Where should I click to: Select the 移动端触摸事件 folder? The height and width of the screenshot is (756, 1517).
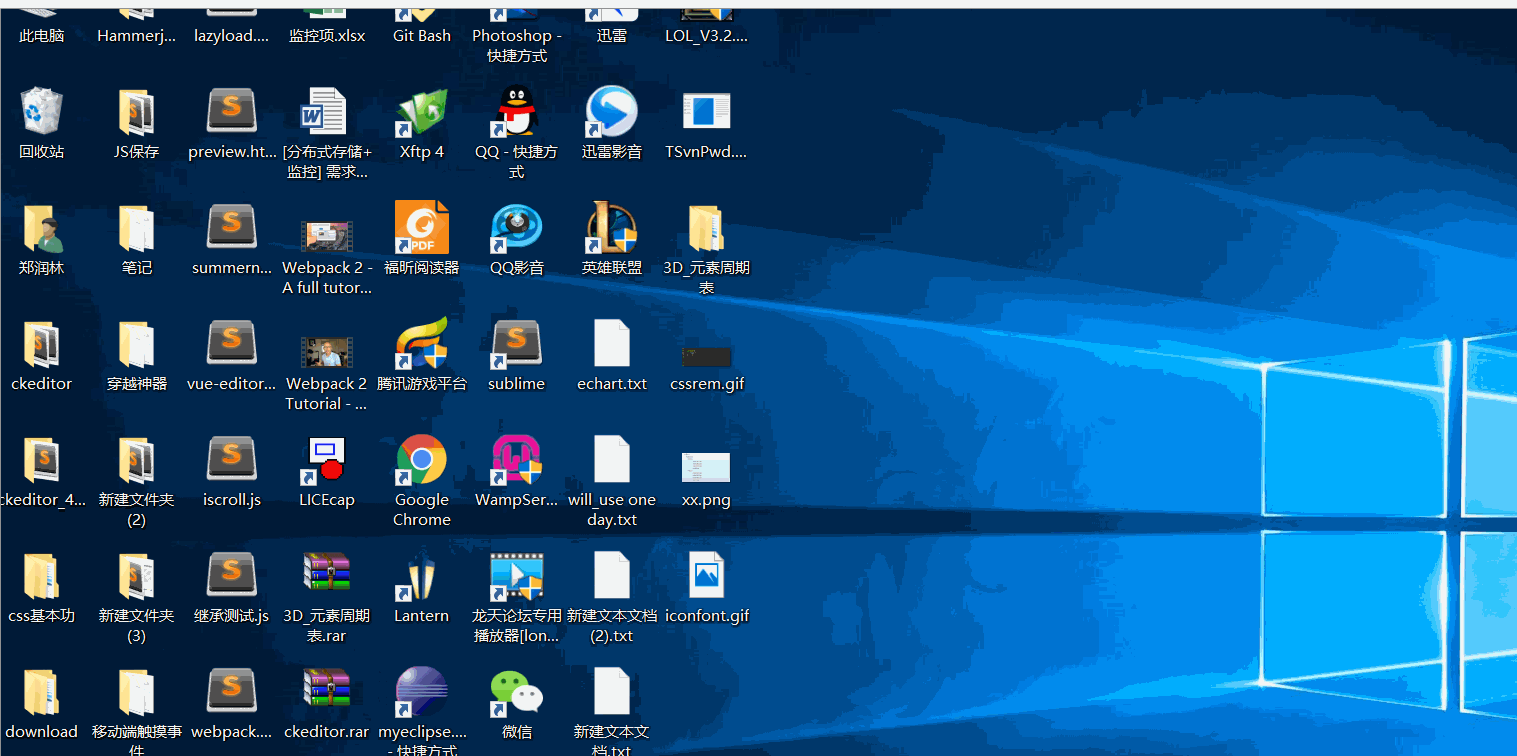136,692
